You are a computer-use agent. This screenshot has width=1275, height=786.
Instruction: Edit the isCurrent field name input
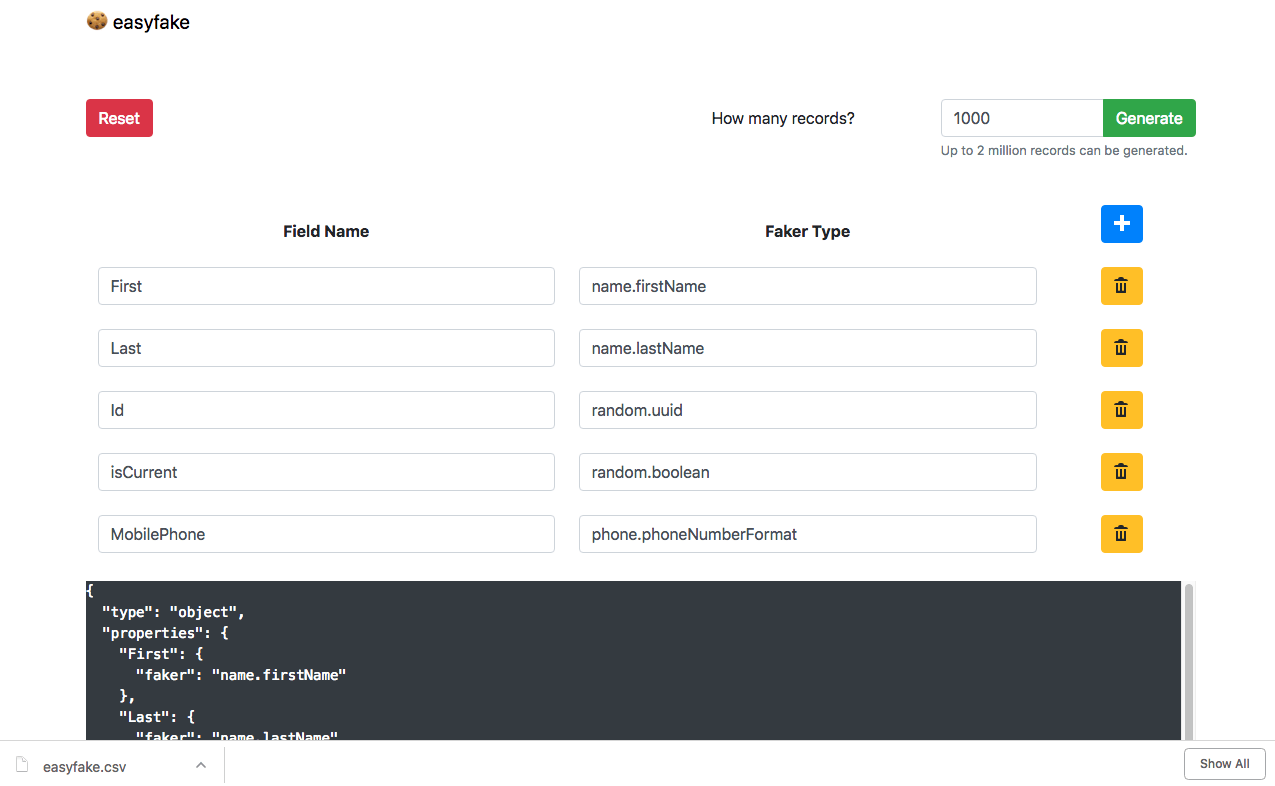(326, 472)
